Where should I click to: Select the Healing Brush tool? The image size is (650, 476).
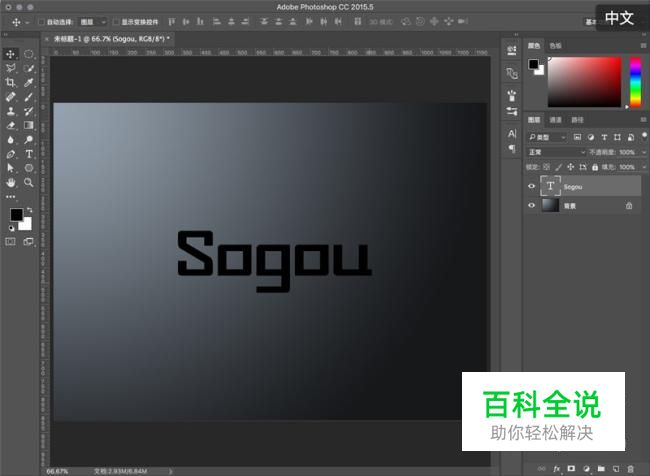10,97
